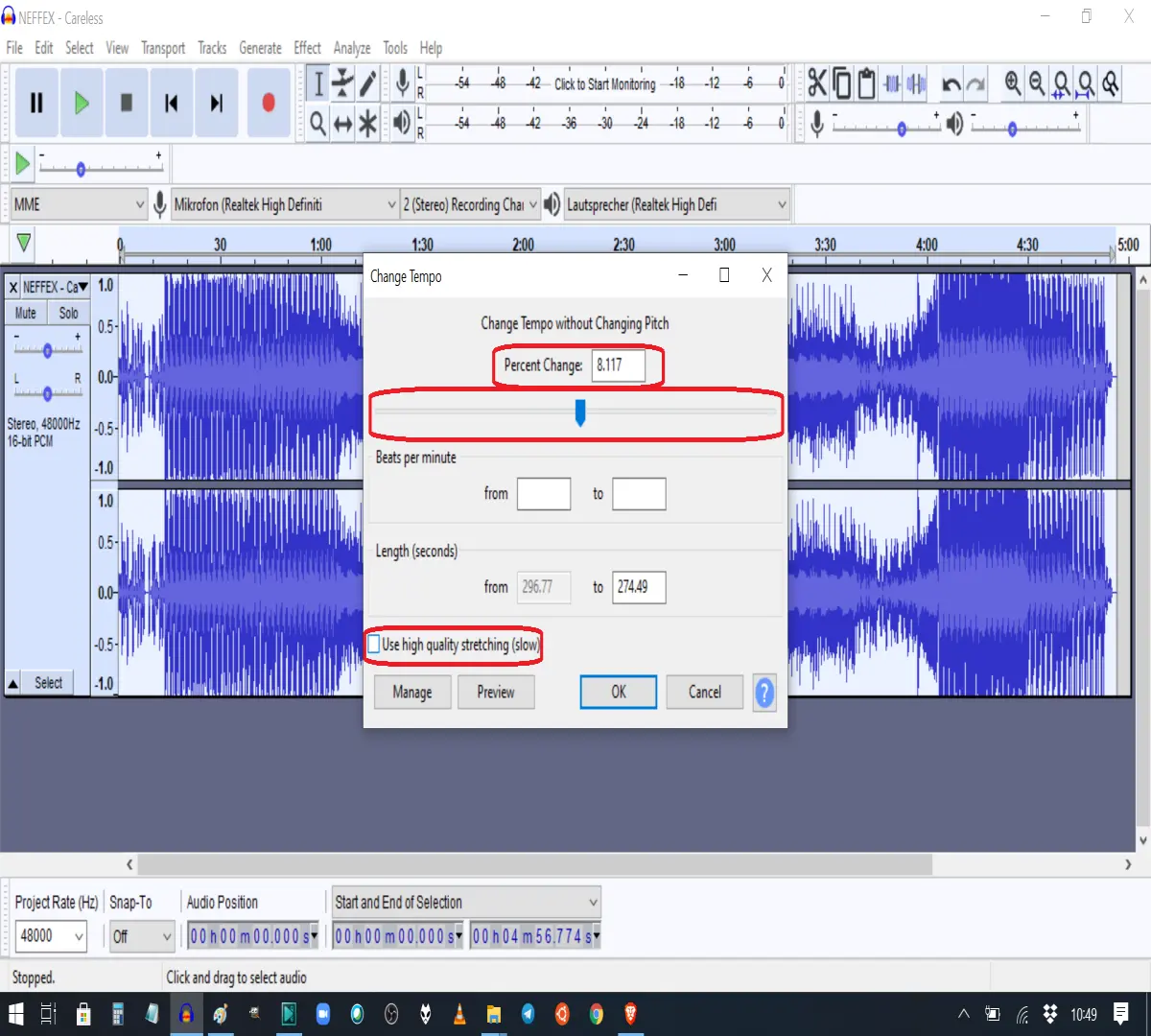Click Cancel in Change Tempo dialog
Viewport: 1151px width, 1036px height.
pyautogui.click(x=705, y=692)
